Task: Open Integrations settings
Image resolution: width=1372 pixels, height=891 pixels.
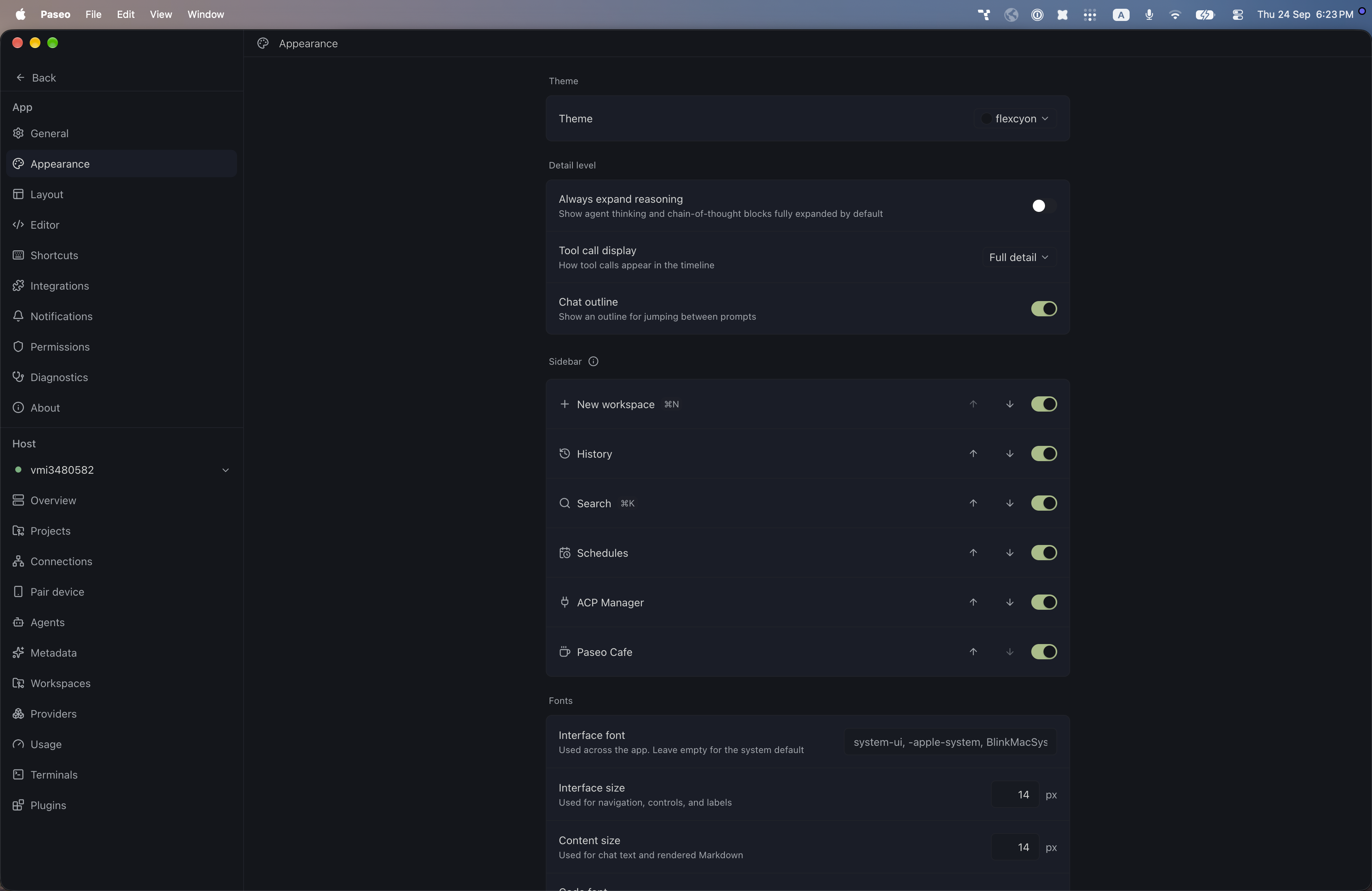Action: tap(121, 286)
